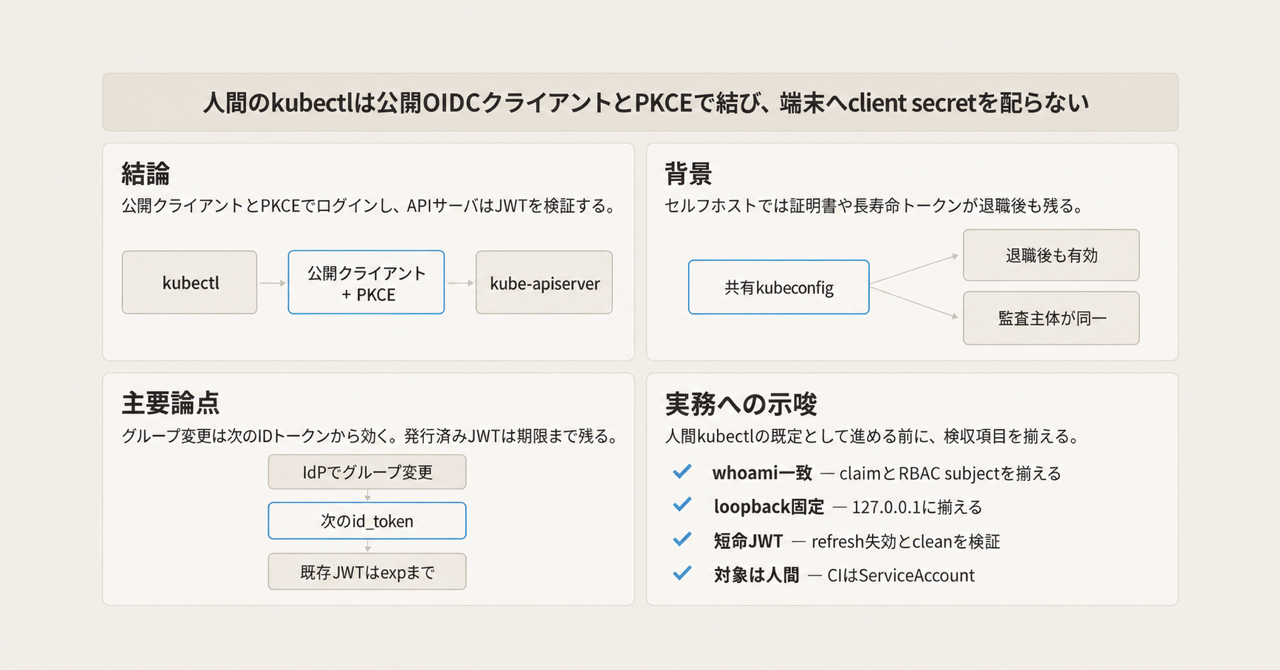The image size is (1280, 670).
Task: Click the checkmark beside 対象は人間
Action: click(683, 574)
